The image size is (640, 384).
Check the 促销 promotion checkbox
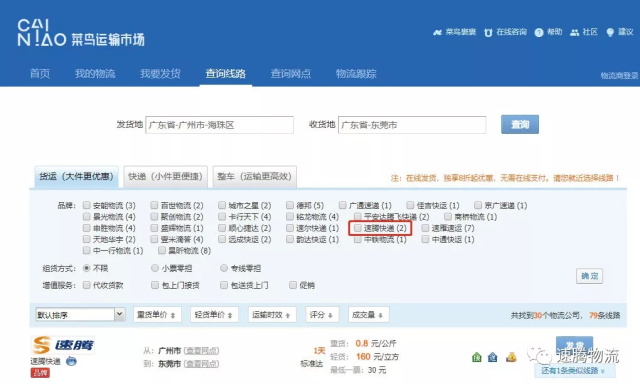point(293,285)
